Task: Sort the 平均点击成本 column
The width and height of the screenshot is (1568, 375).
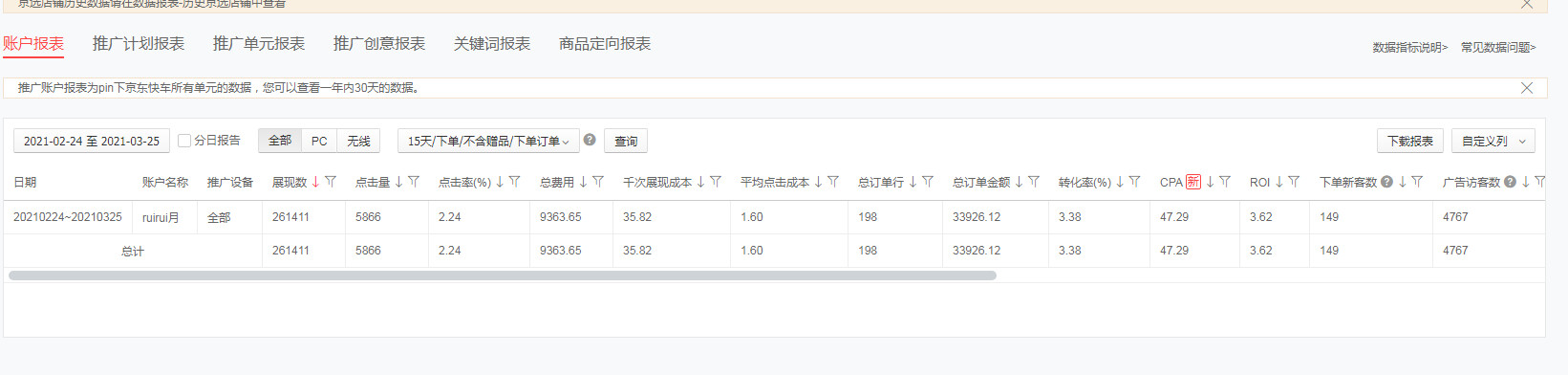Action: (818, 182)
